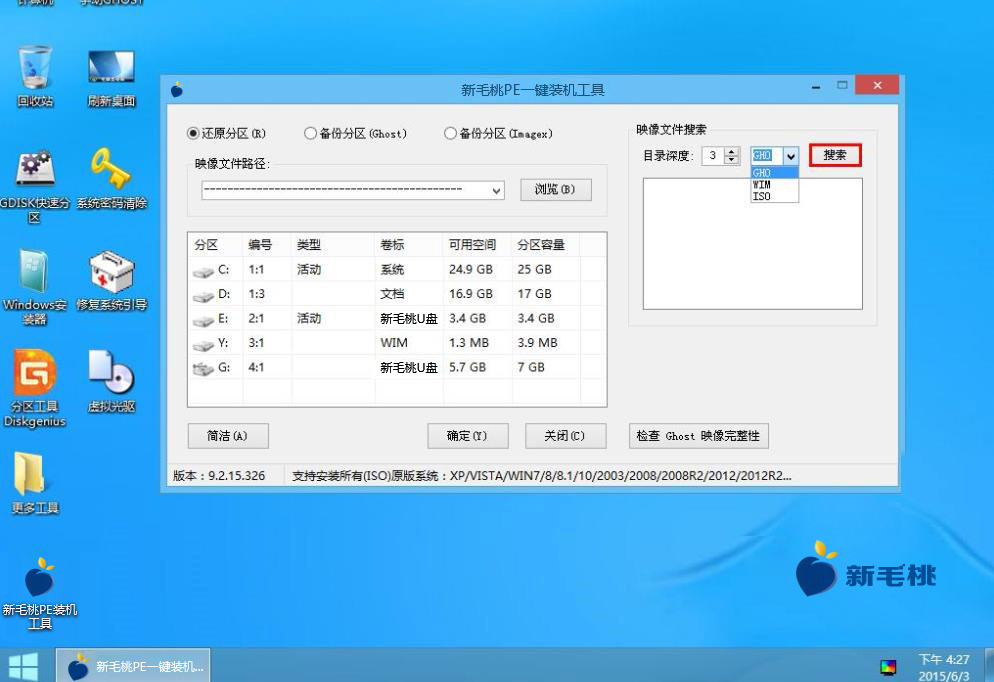The height and width of the screenshot is (682, 994).
Task: Click the E: drive icon in partition list
Action: point(203,320)
